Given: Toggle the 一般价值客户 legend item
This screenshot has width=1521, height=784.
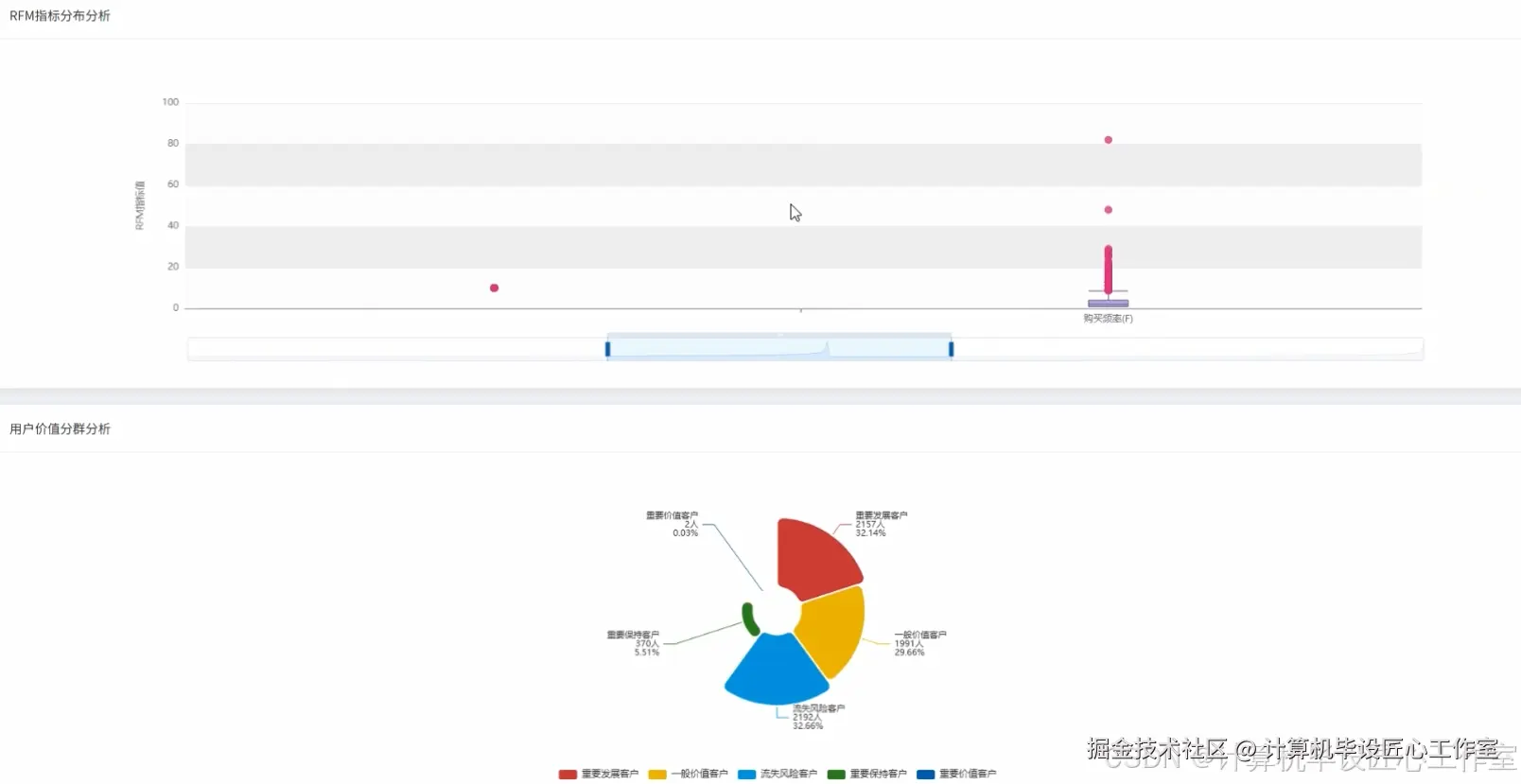Looking at the screenshot, I should 688,774.
